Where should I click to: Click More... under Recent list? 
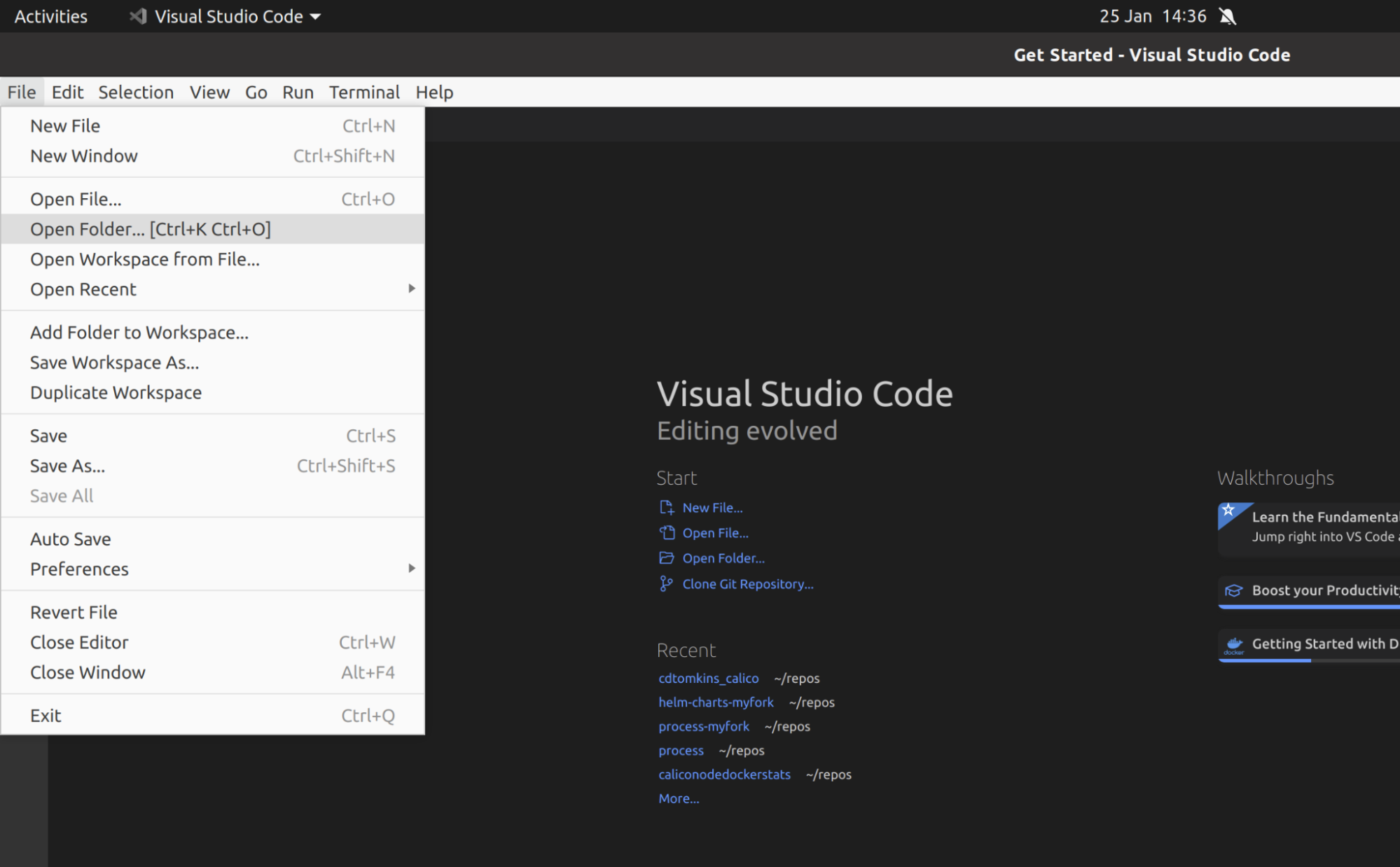point(679,798)
